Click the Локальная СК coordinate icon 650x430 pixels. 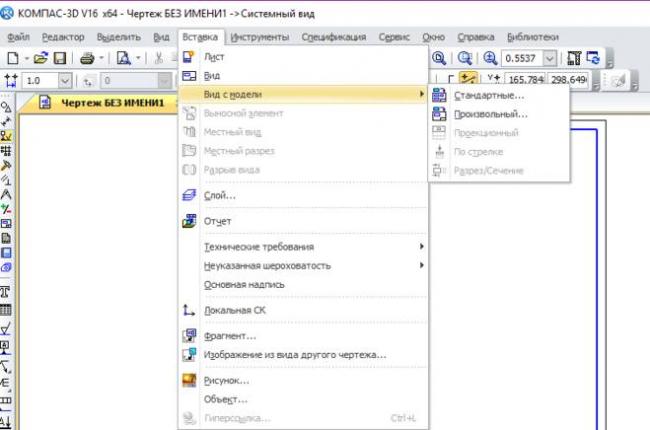[x=190, y=310]
